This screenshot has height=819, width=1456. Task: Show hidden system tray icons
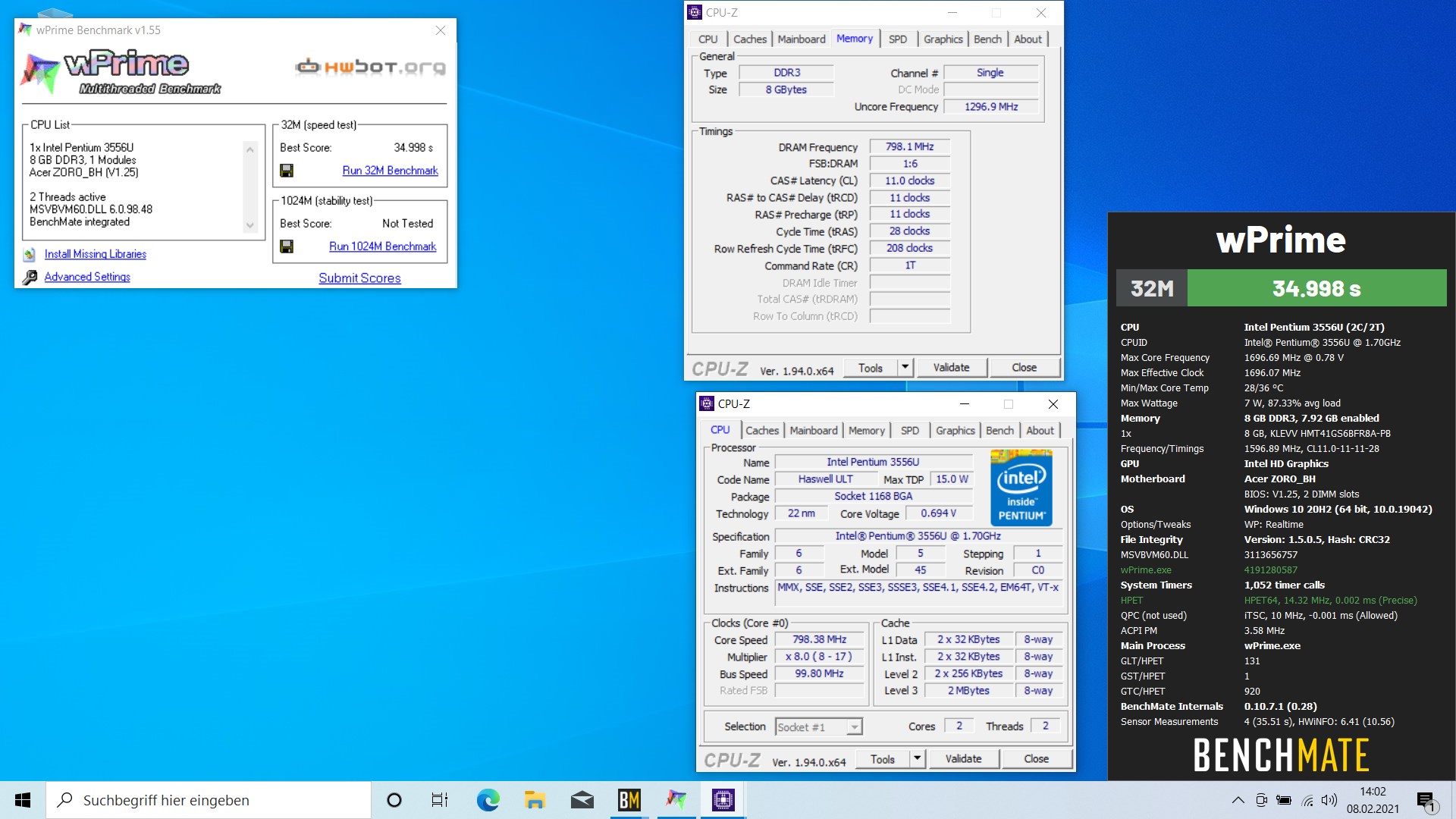[1238, 800]
